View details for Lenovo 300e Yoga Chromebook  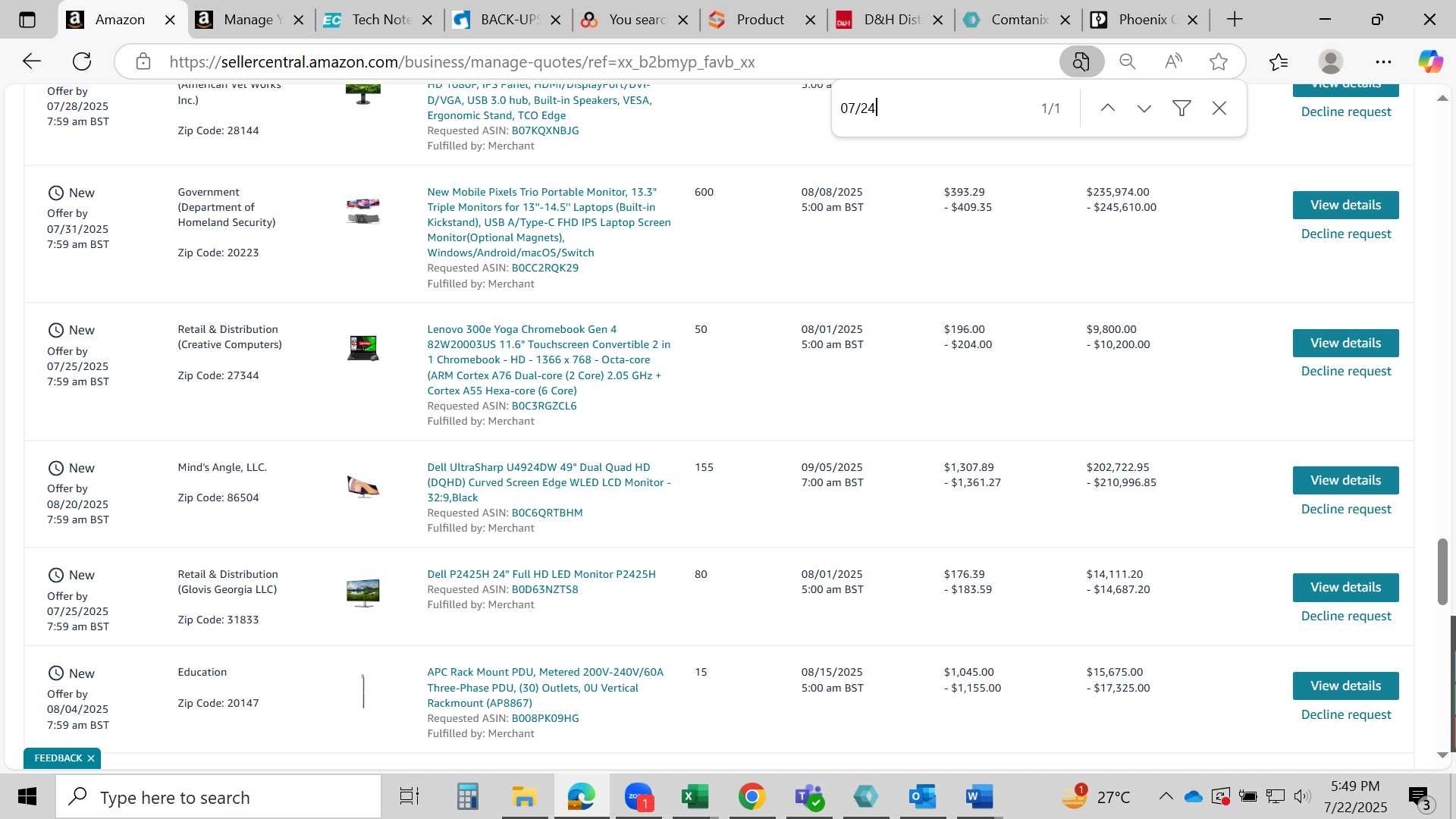click(1345, 343)
